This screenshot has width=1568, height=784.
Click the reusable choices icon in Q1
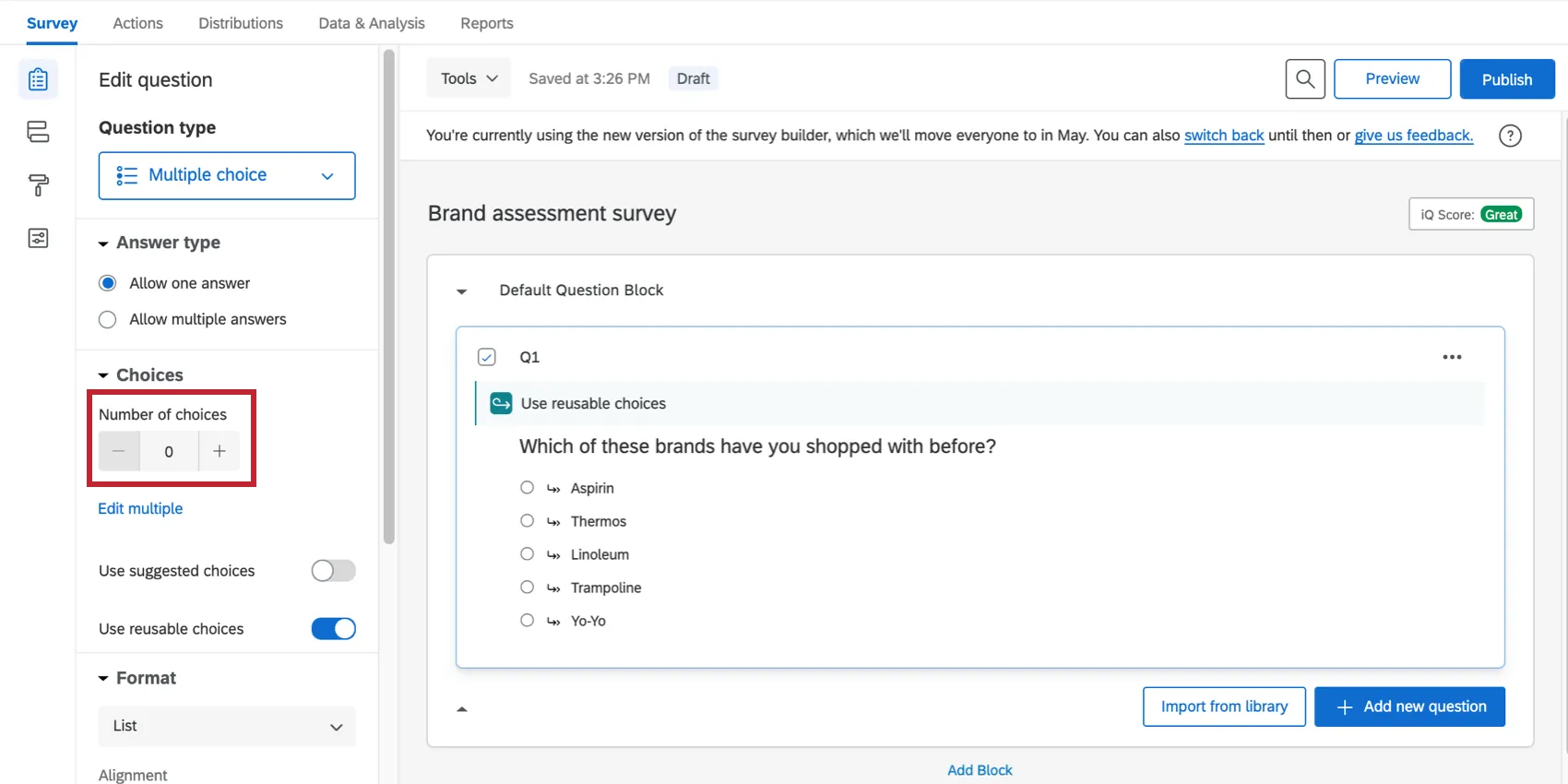click(x=501, y=403)
